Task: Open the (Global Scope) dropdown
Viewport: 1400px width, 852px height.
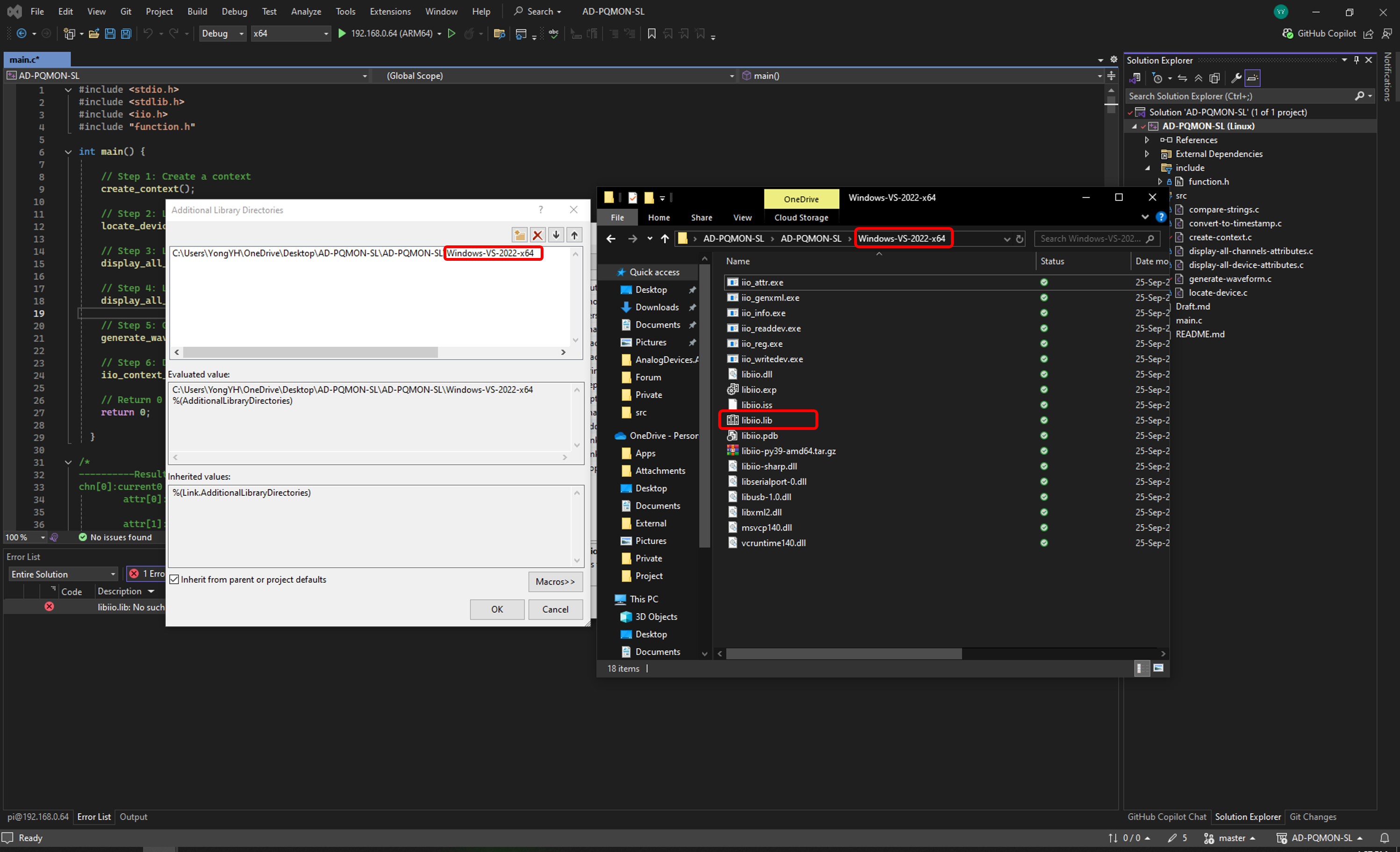Action: coord(555,76)
